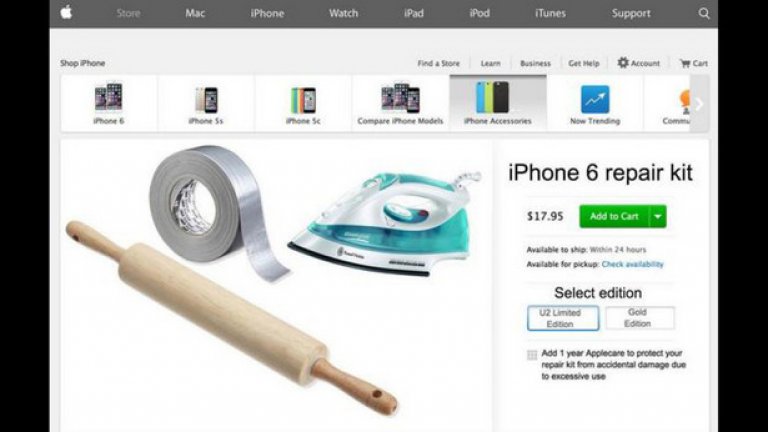The image size is (768, 432).
Task: Open the Find a Store link
Action: pyautogui.click(x=438, y=63)
